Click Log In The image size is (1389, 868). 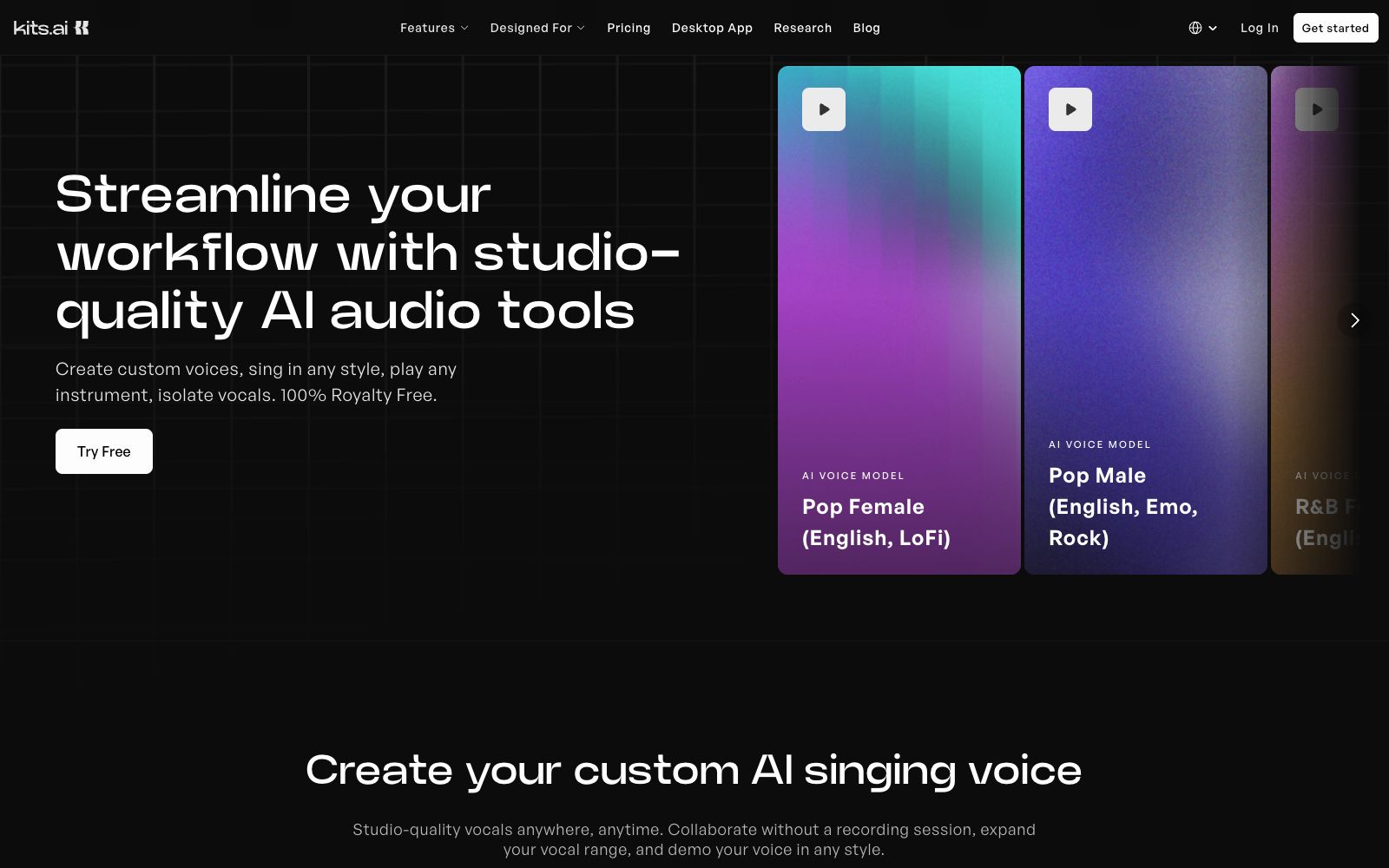coord(1259,28)
